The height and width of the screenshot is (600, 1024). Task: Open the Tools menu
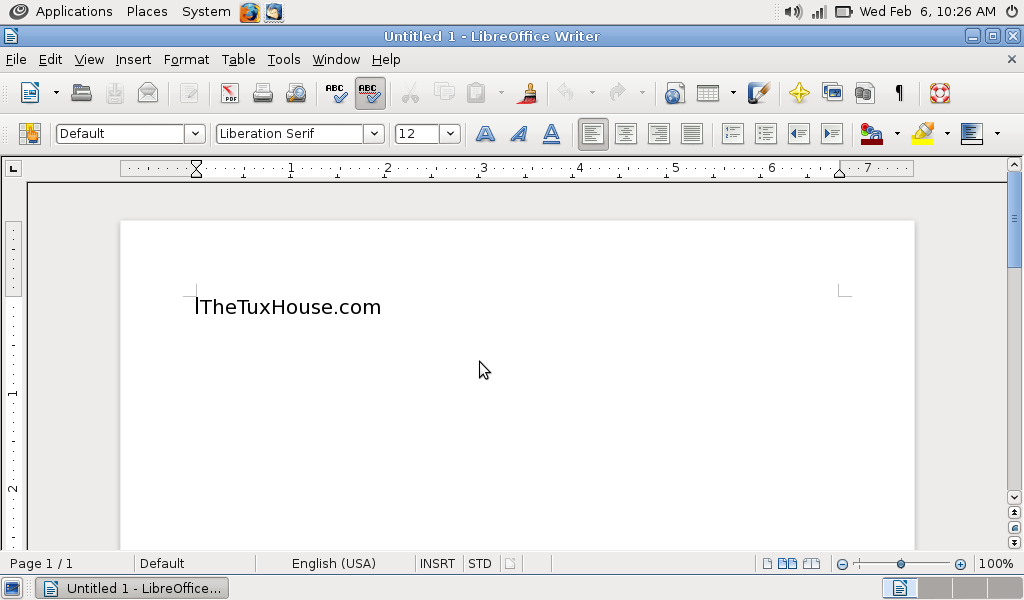pyautogui.click(x=284, y=59)
